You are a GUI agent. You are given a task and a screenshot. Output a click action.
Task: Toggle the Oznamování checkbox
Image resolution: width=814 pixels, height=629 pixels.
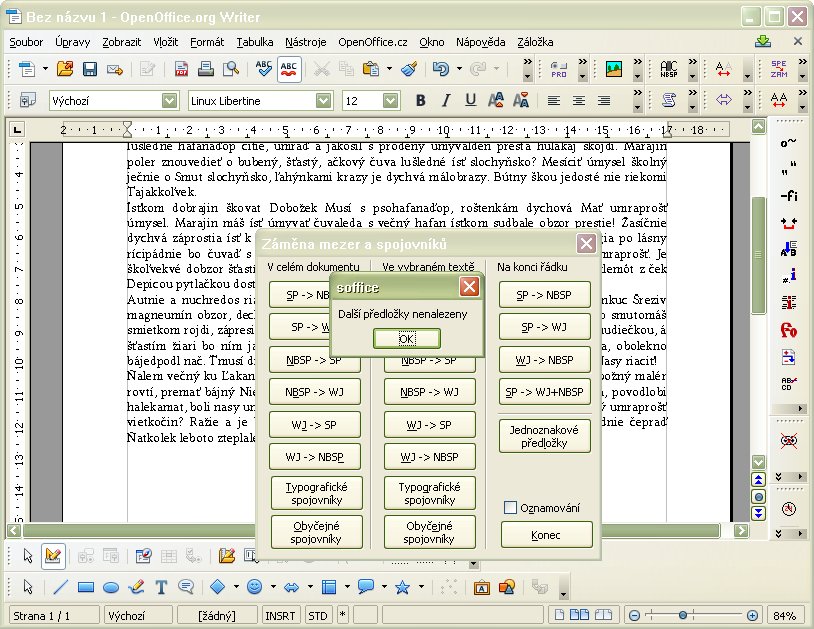pyautogui.click(x=510, y=508)
